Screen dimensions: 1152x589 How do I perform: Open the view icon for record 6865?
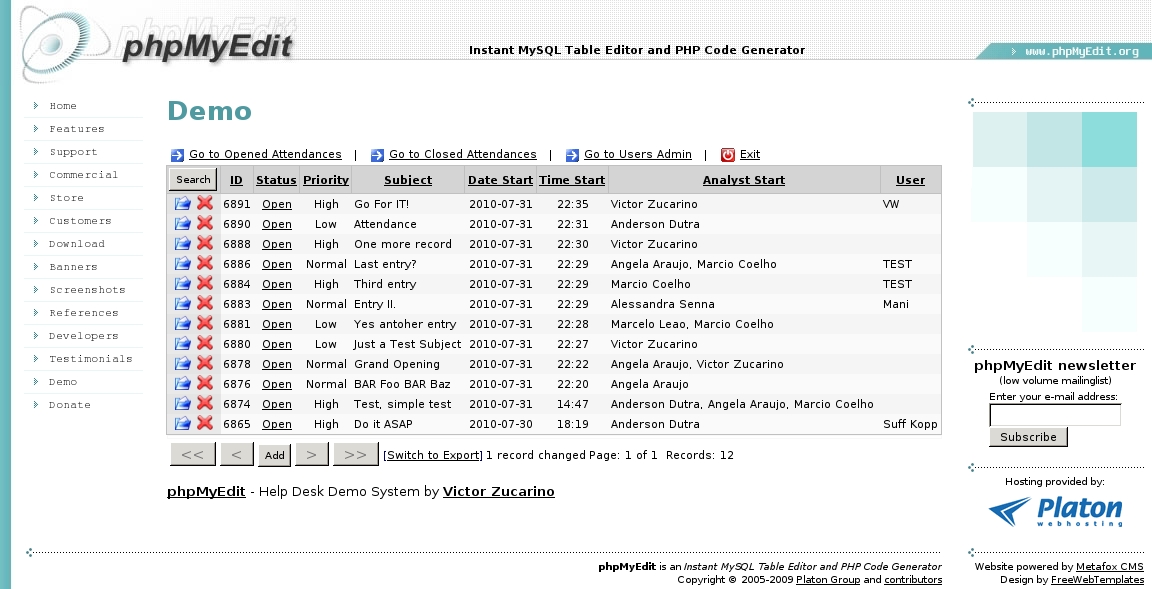coord(183,423)
